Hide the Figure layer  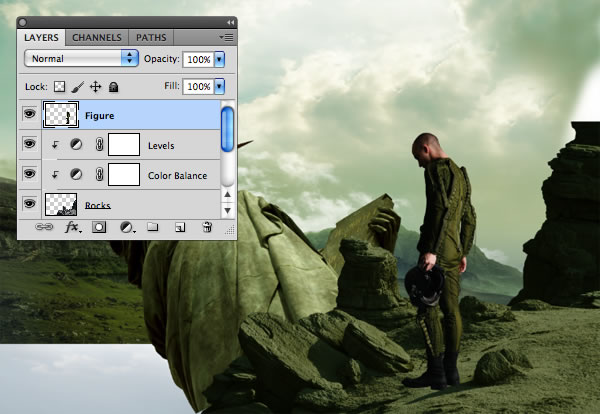pyautogui.click(x=29, y=114)
